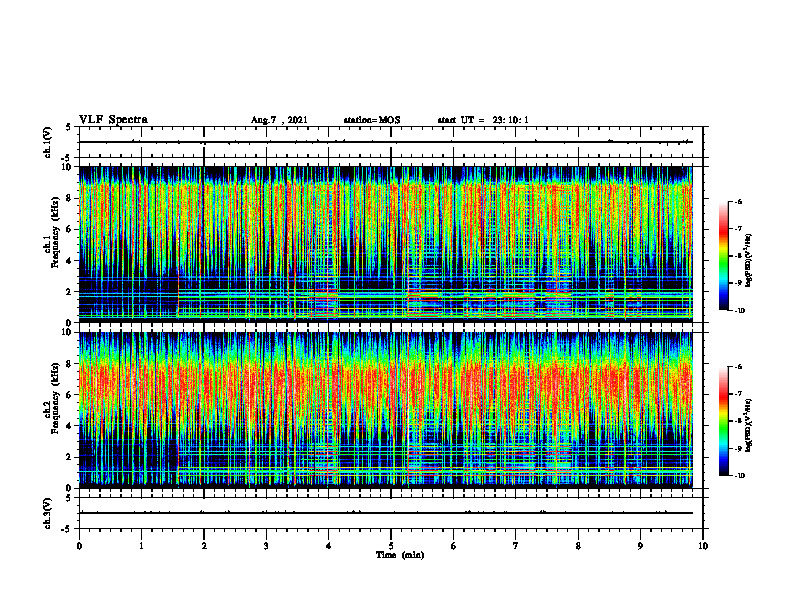Image resolution: width=792 pixels, height=612 pixels.
Task: Click inside the ch.2 spectrogram panel
Action: click(x=385, y=410)
